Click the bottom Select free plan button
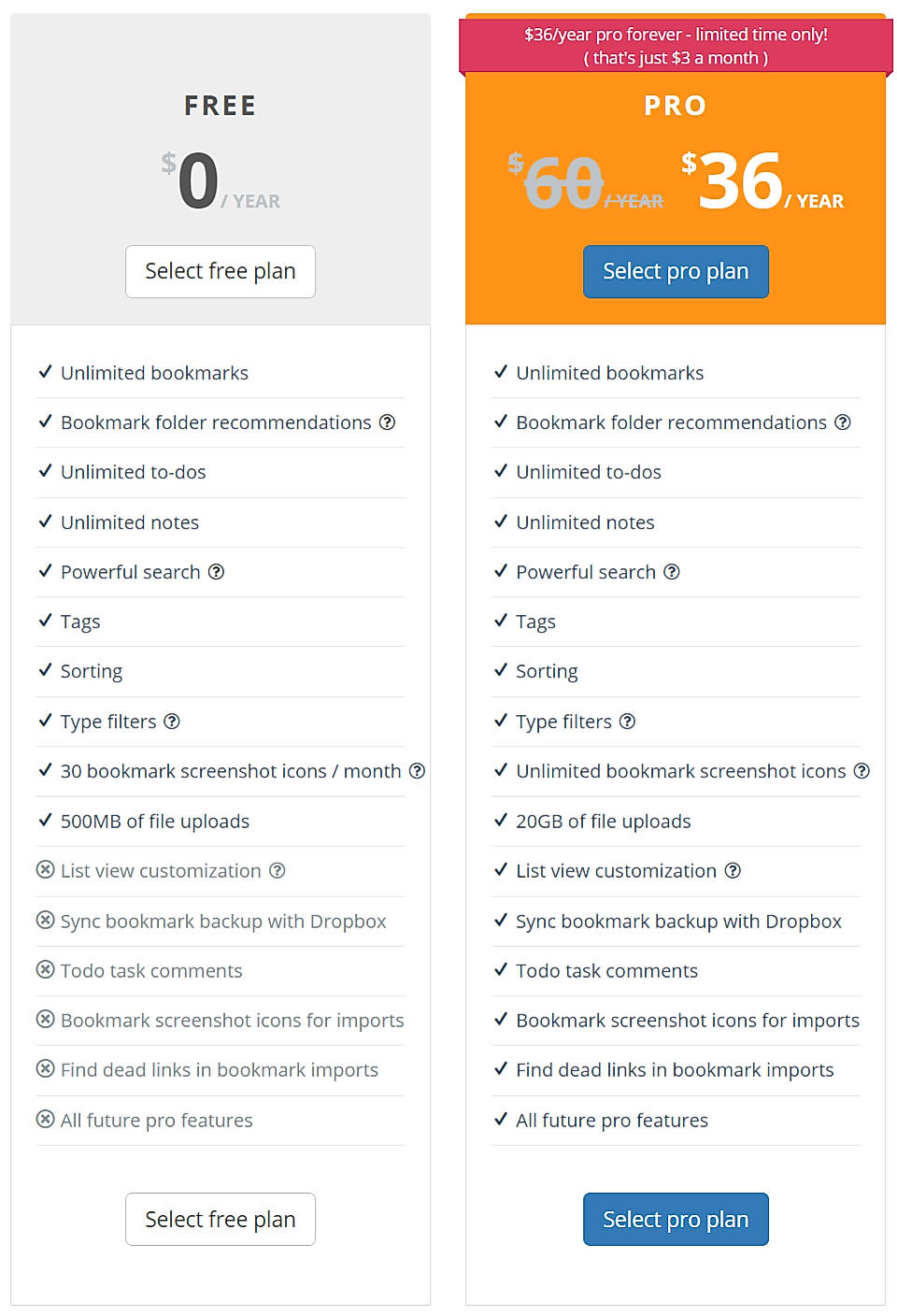 220,1219
